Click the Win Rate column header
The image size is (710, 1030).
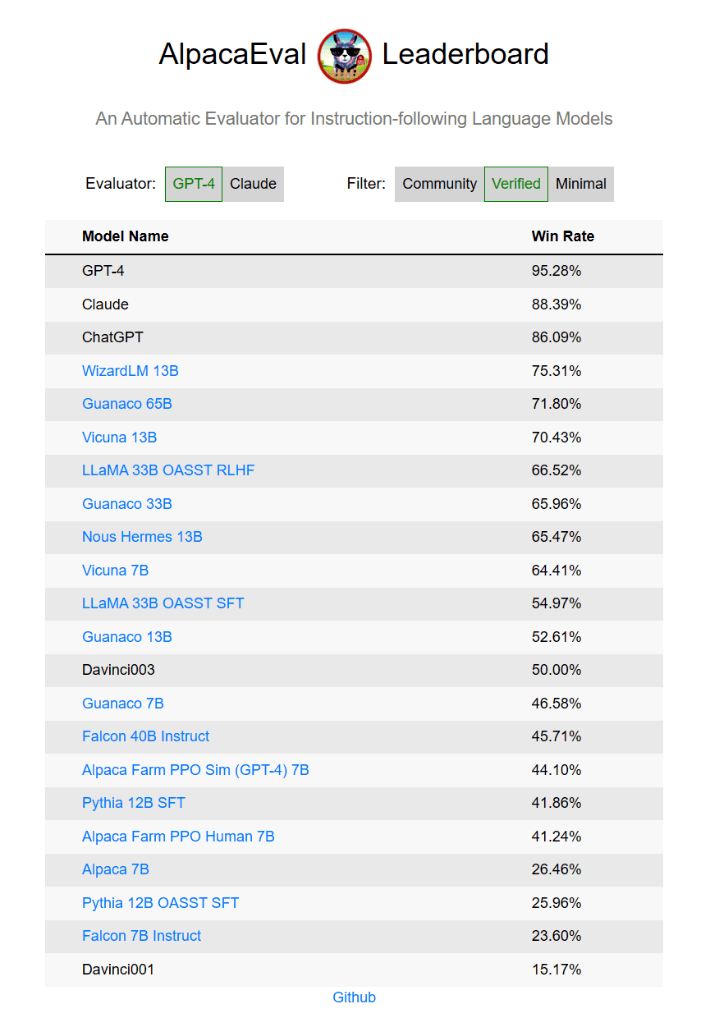(563, 236)
